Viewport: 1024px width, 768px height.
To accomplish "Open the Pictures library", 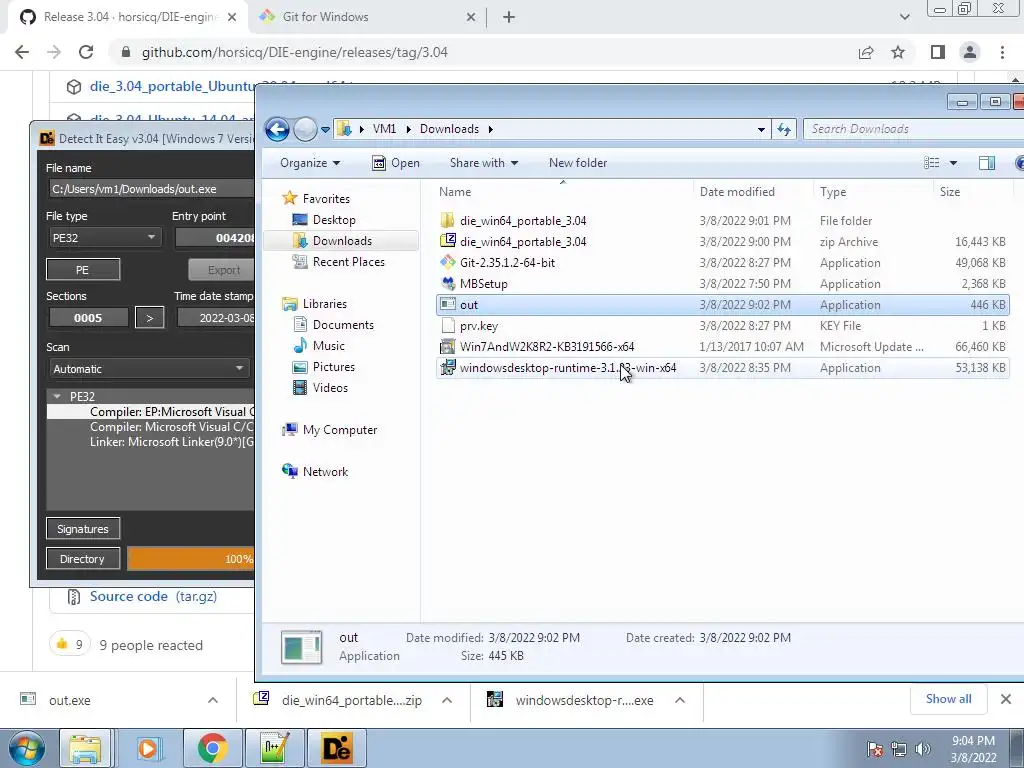I will 334,366.
